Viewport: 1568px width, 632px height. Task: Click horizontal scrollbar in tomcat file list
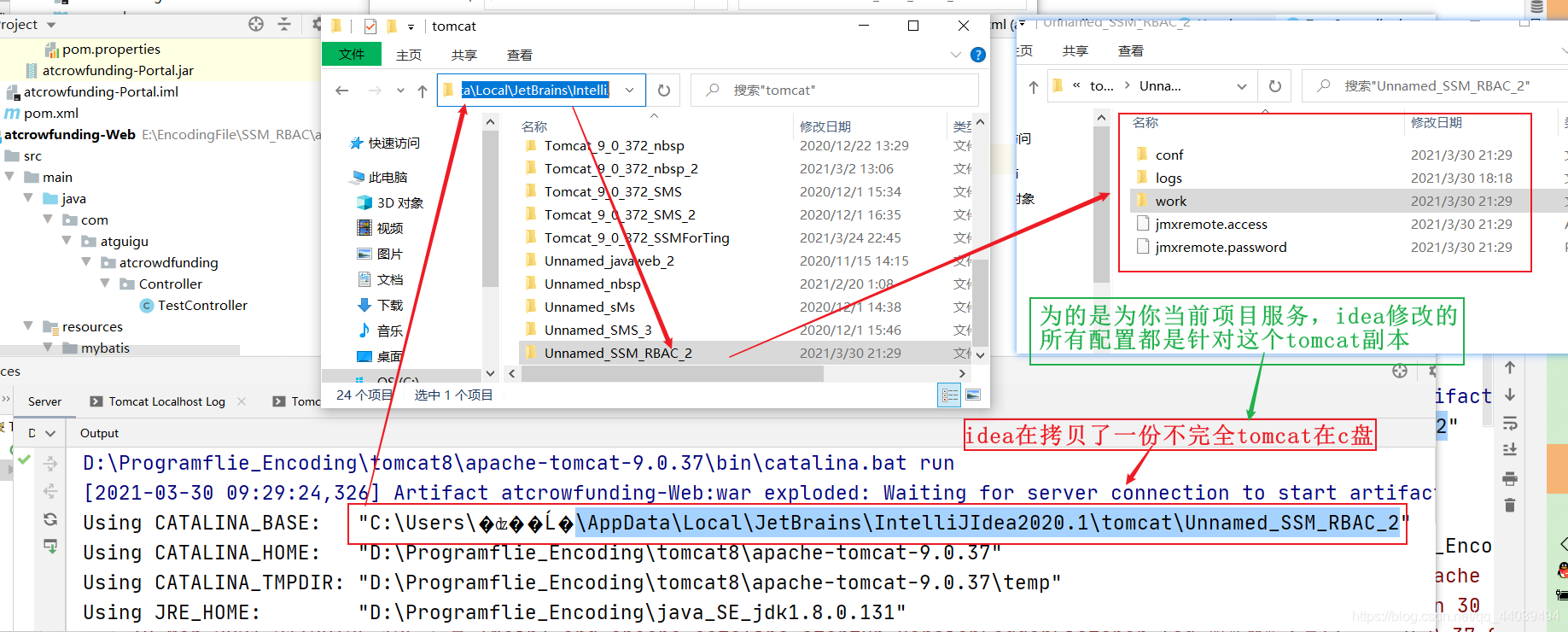coord(672,374)
